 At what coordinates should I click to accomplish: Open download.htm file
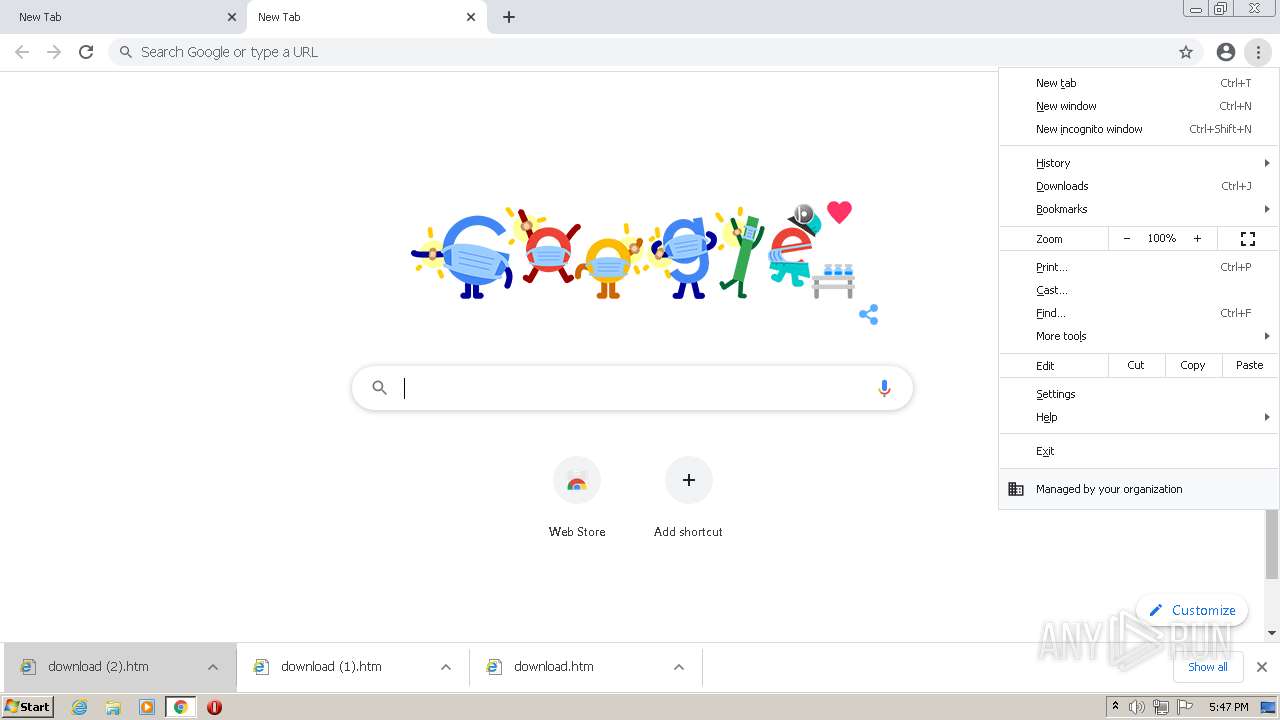[x=553, y=667]
